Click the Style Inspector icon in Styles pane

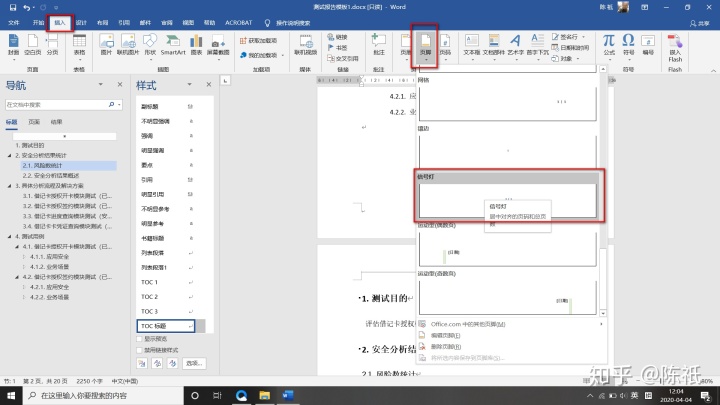coord(157,363)
